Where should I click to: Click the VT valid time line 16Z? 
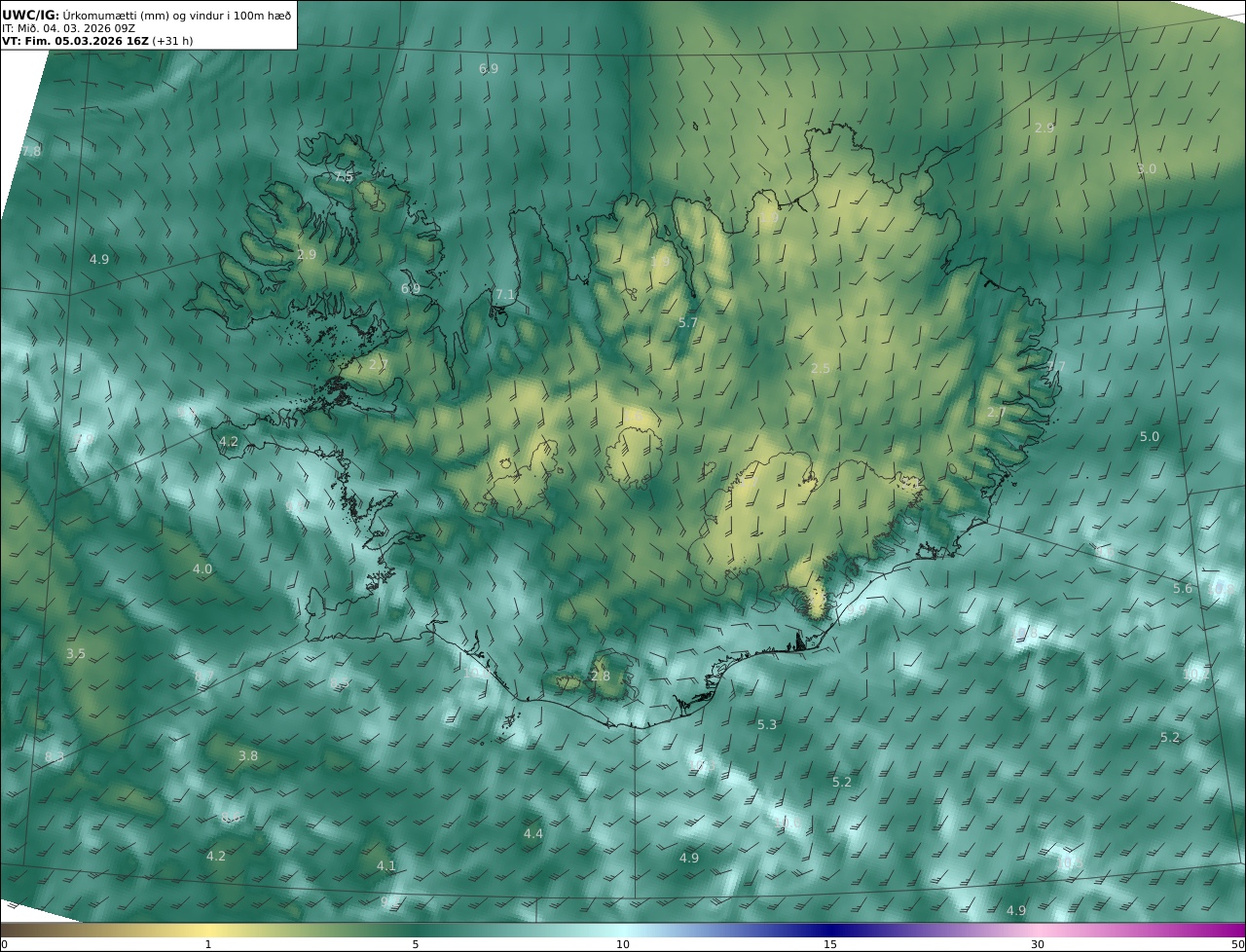[75, 42]
